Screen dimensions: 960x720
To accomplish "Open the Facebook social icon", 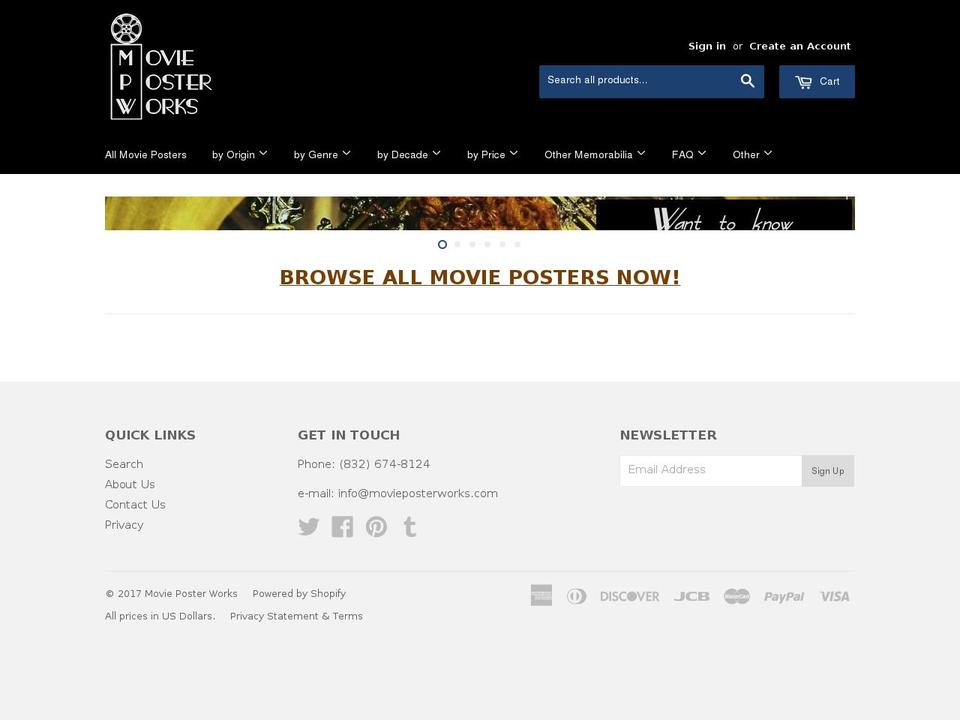I will coord(342,527).
